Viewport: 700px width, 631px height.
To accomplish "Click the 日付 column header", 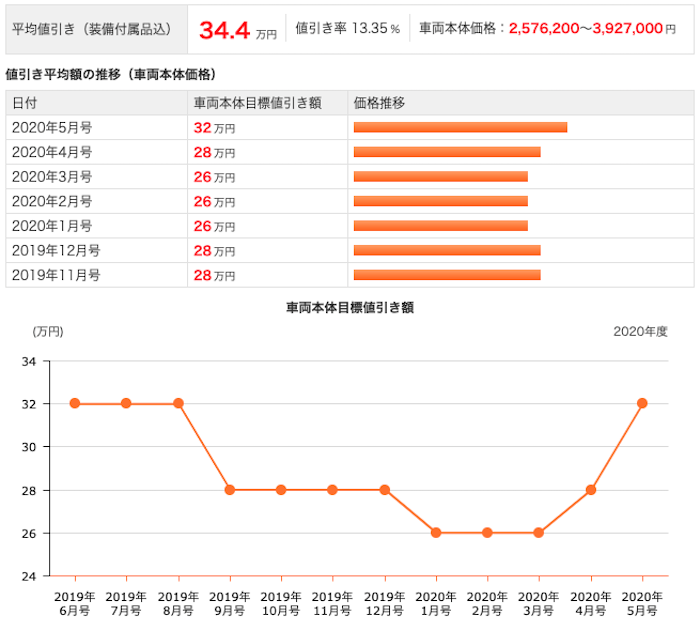I will 25,103.
